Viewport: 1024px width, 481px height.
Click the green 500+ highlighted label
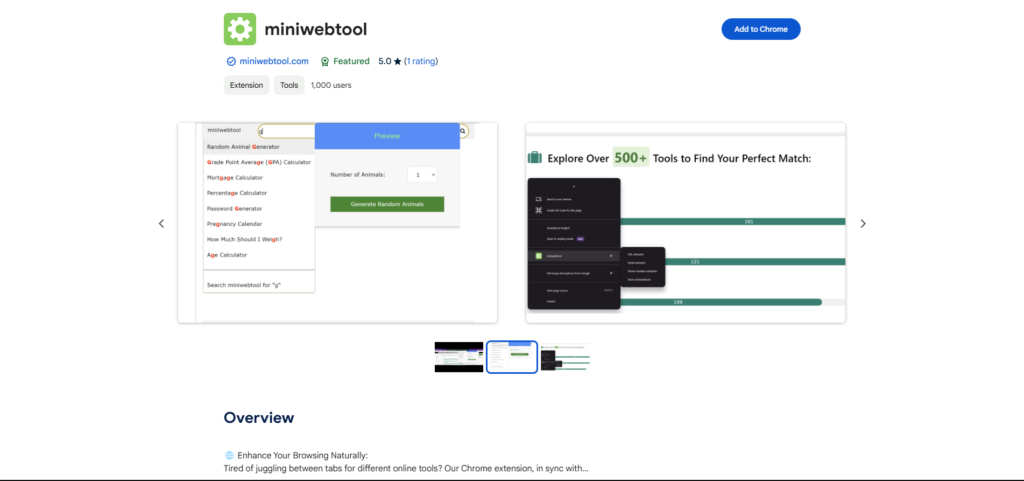coord(631,157)
